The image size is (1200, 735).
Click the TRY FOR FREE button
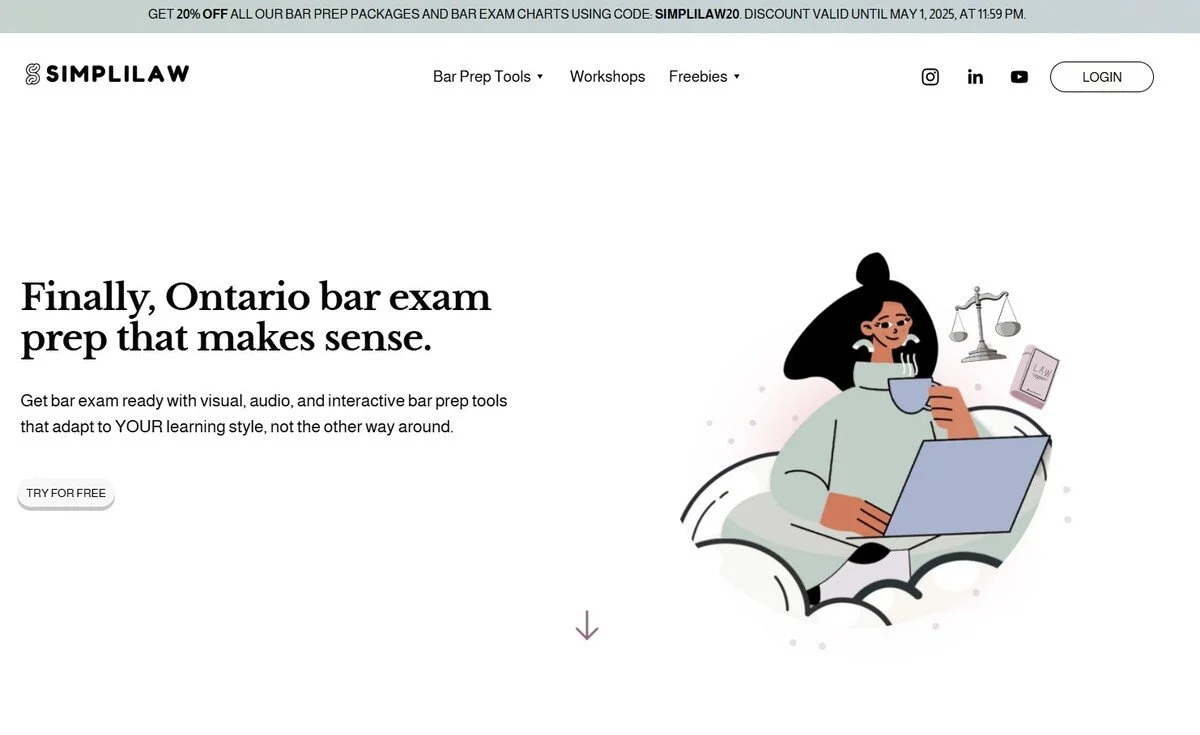66,493
